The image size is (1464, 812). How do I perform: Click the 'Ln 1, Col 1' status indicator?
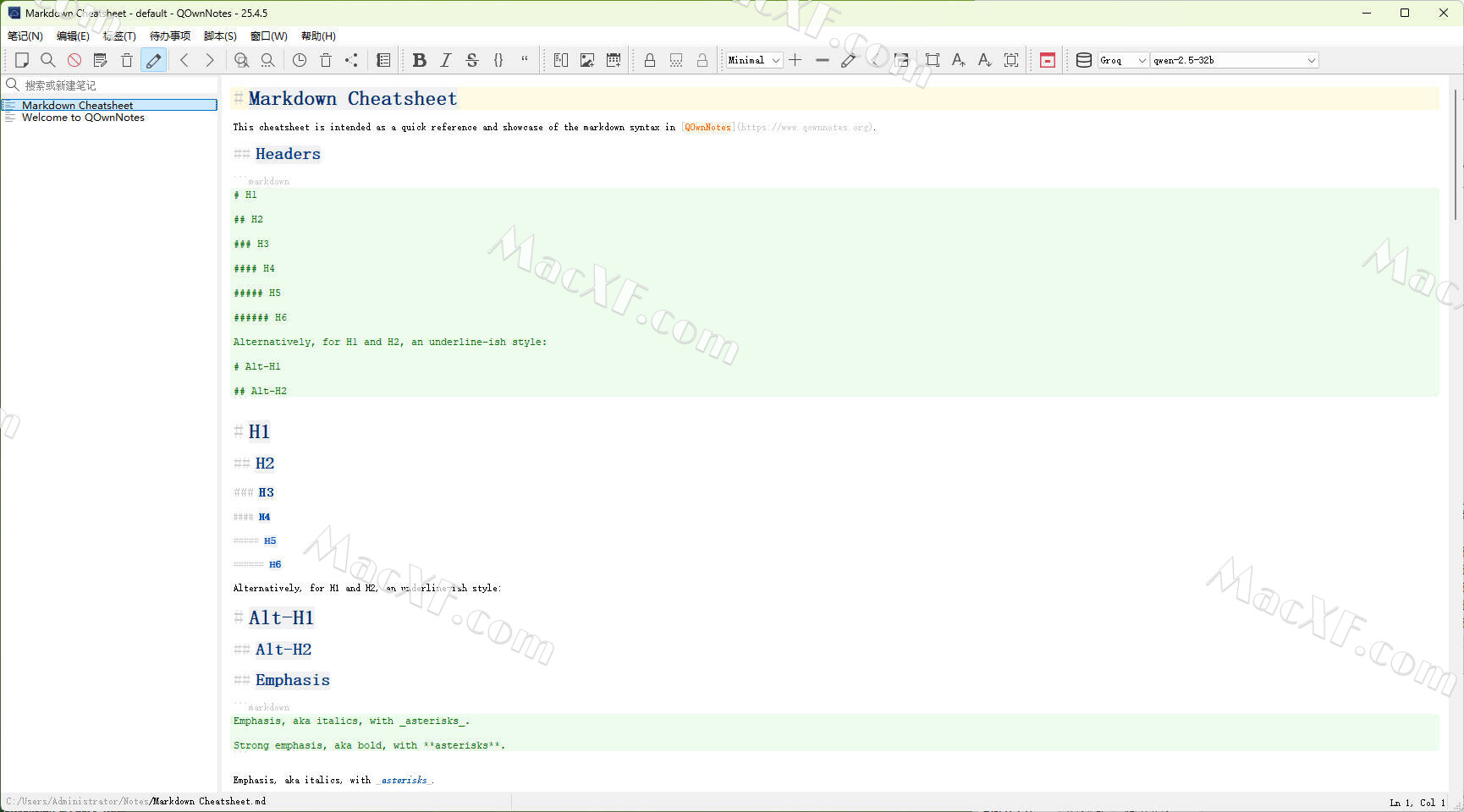(1417, 803)
